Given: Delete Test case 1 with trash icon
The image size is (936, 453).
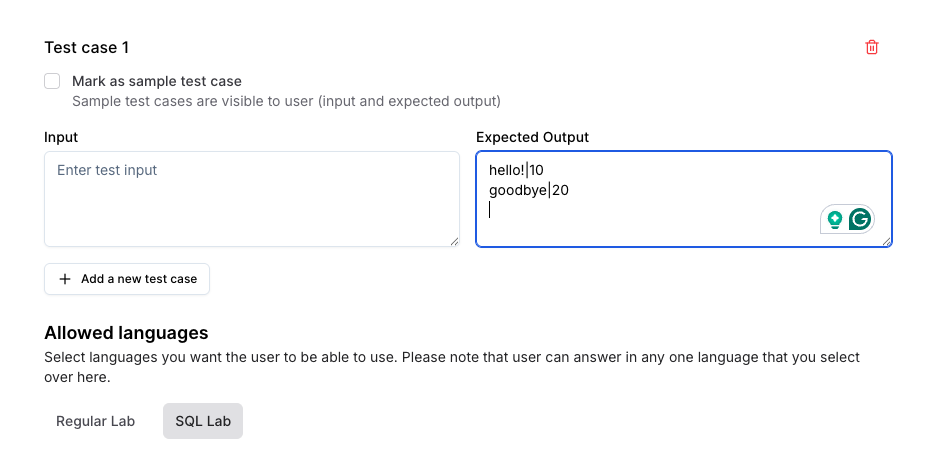Looking at the screenshot, I should [872, 47].
